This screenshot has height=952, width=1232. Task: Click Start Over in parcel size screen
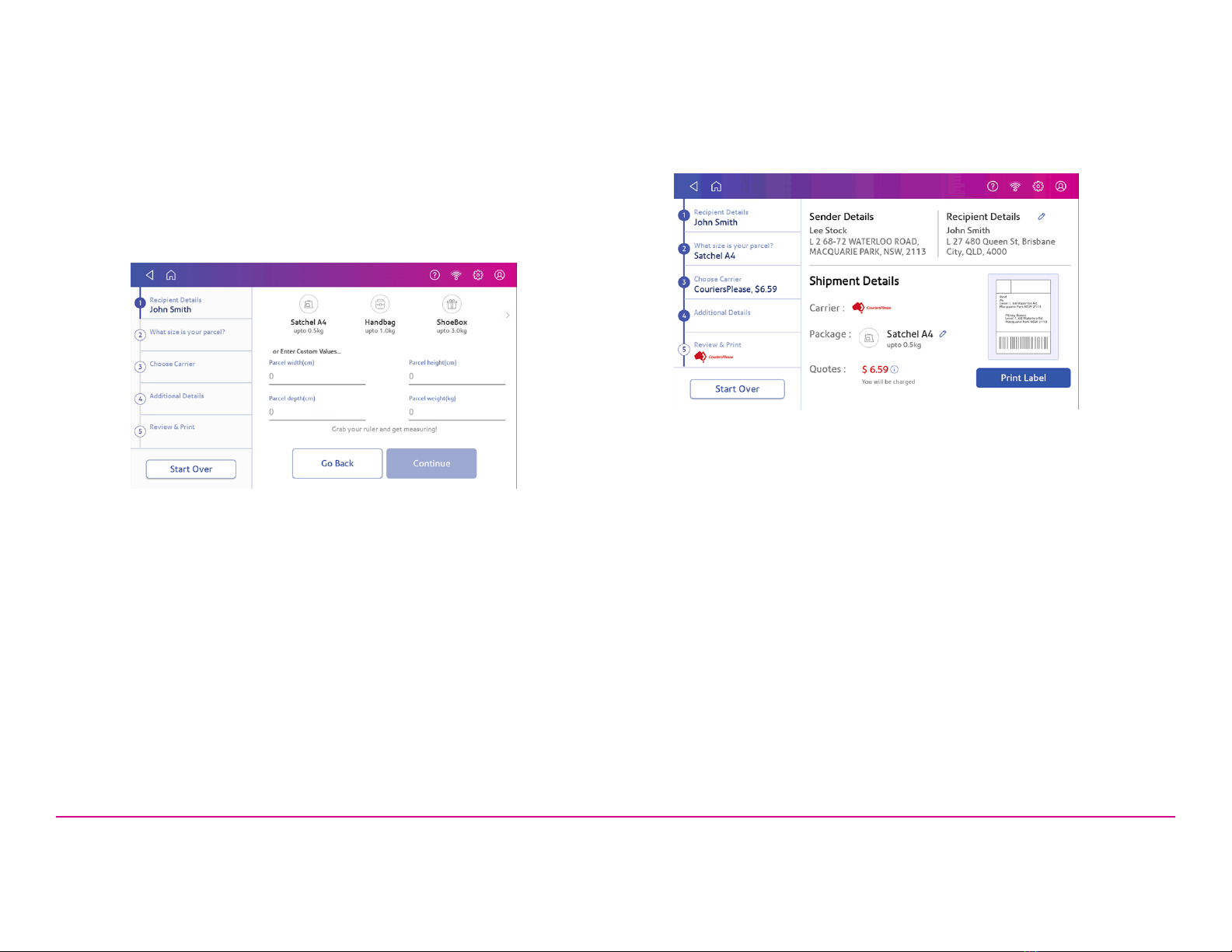coord(191,469)
